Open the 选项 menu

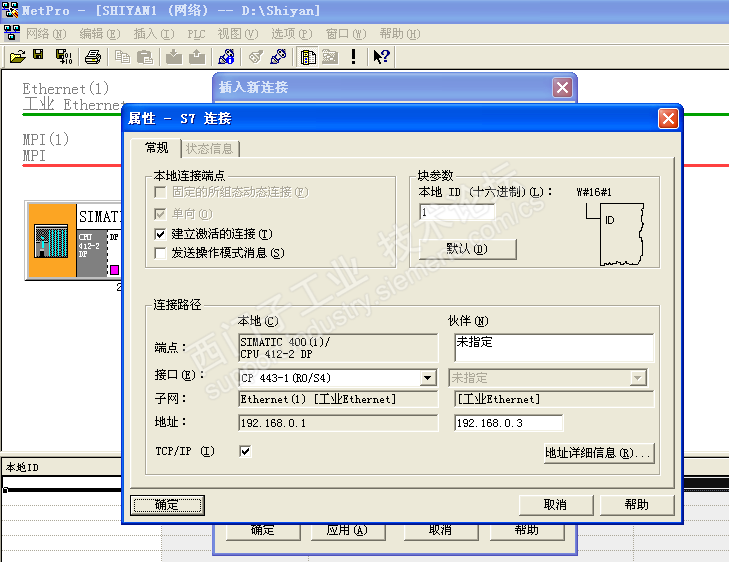(292, 34)
